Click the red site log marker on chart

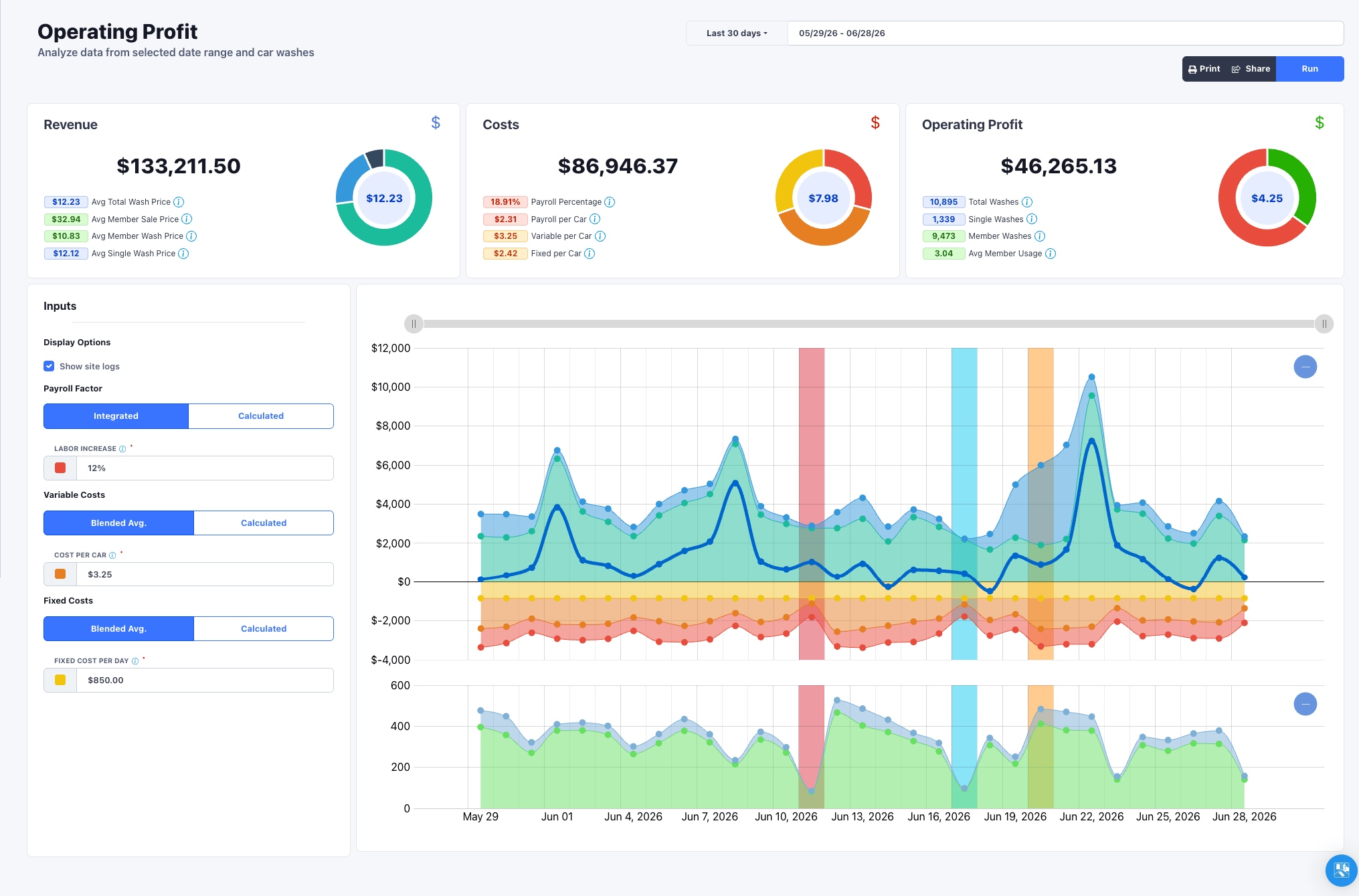(812, 503)
